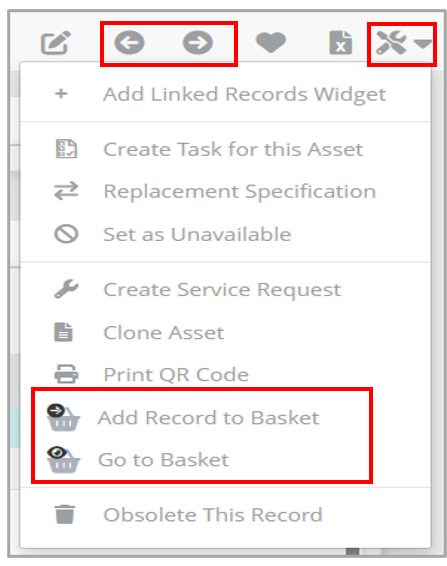This screenshot has height=566, width=447.
Task: Click the dropdown caret beside tools icon
Action: coord(422,44)
